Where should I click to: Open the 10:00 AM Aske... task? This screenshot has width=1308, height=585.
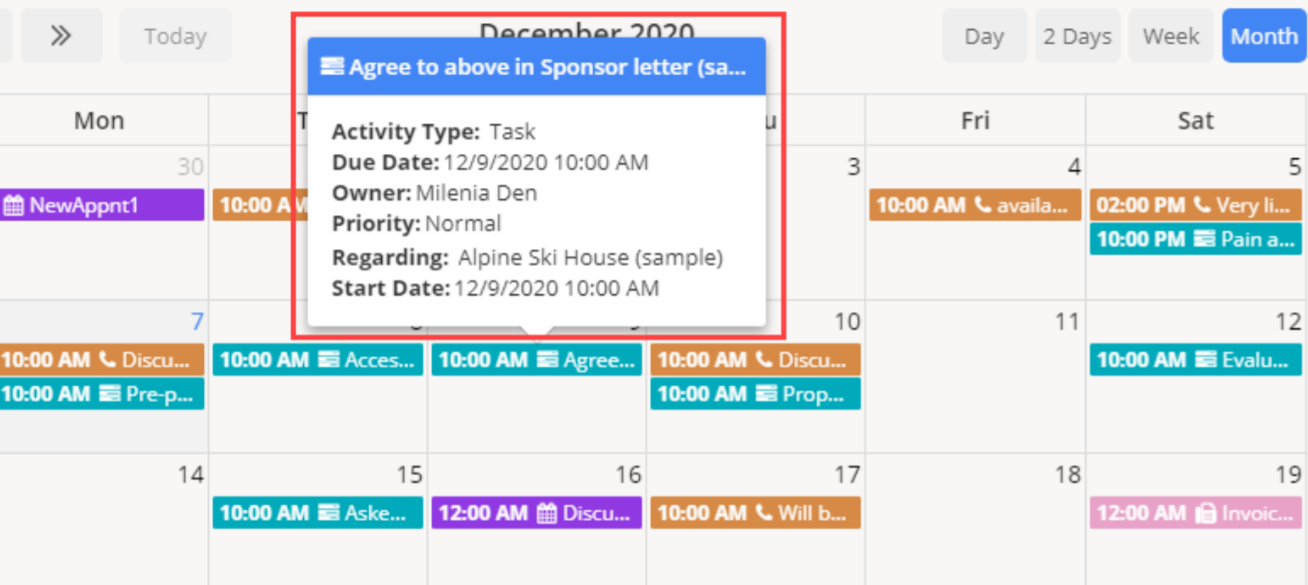coord(317,513)
